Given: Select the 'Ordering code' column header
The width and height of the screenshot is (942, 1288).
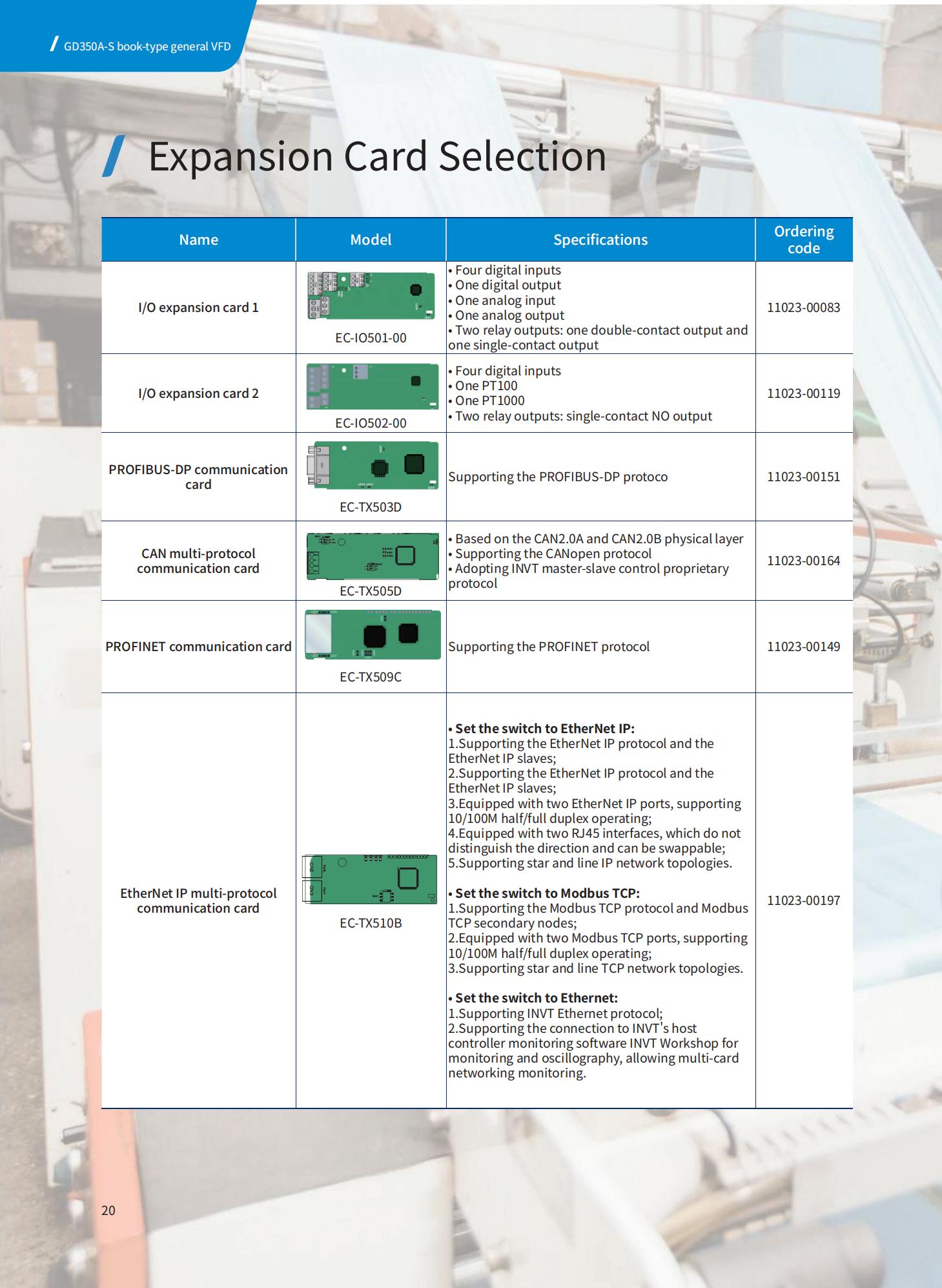Looking at the screenshot, I should click(804, 240).
